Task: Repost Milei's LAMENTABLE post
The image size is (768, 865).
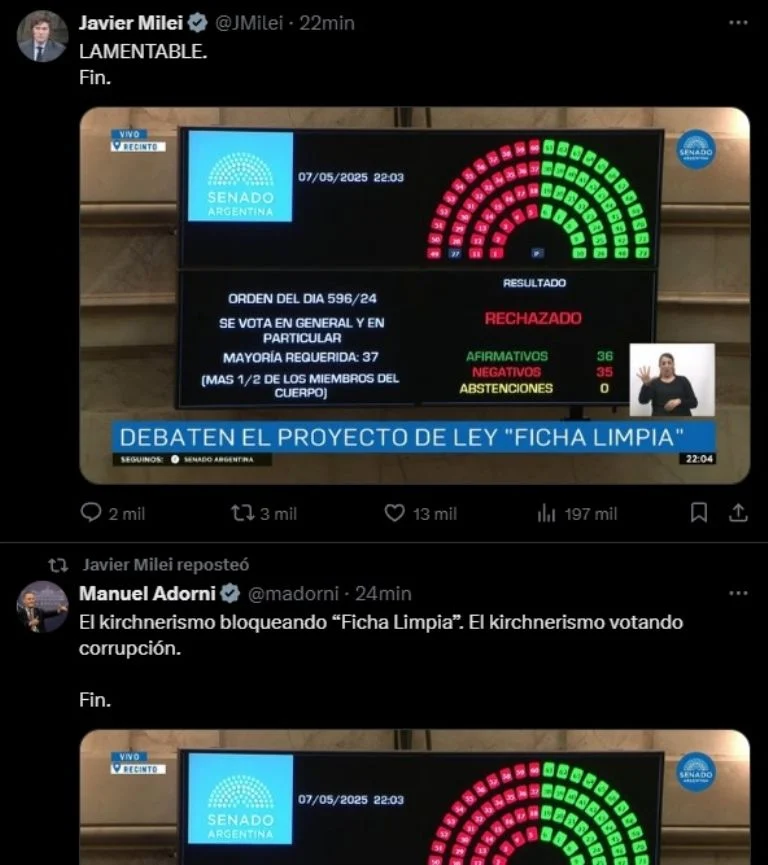Action: click(x=242, y=514)
